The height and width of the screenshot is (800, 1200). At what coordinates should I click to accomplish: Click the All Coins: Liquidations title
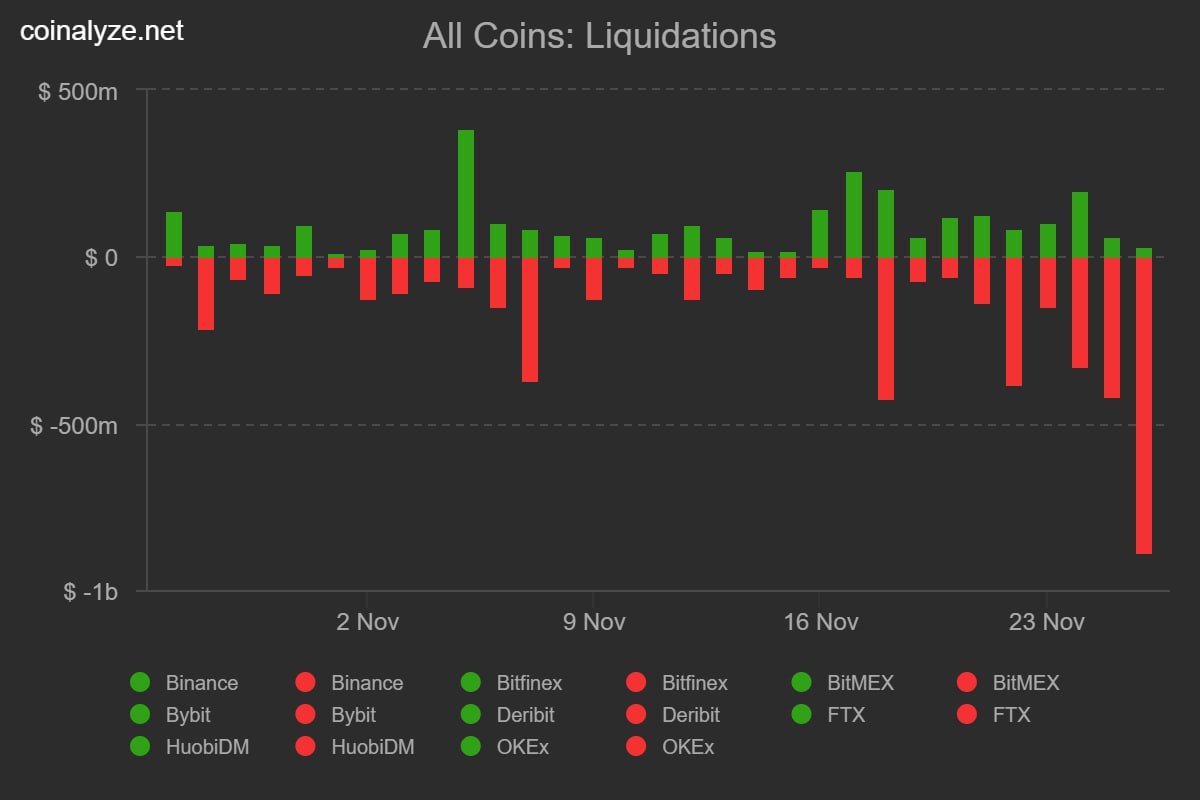coord(599,36)
